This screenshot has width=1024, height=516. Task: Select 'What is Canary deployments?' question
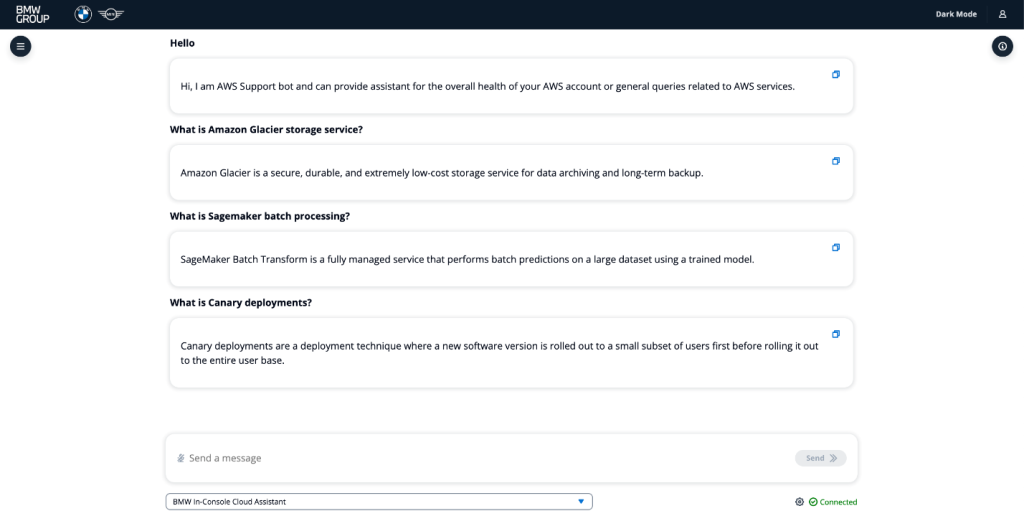(241, 303)
